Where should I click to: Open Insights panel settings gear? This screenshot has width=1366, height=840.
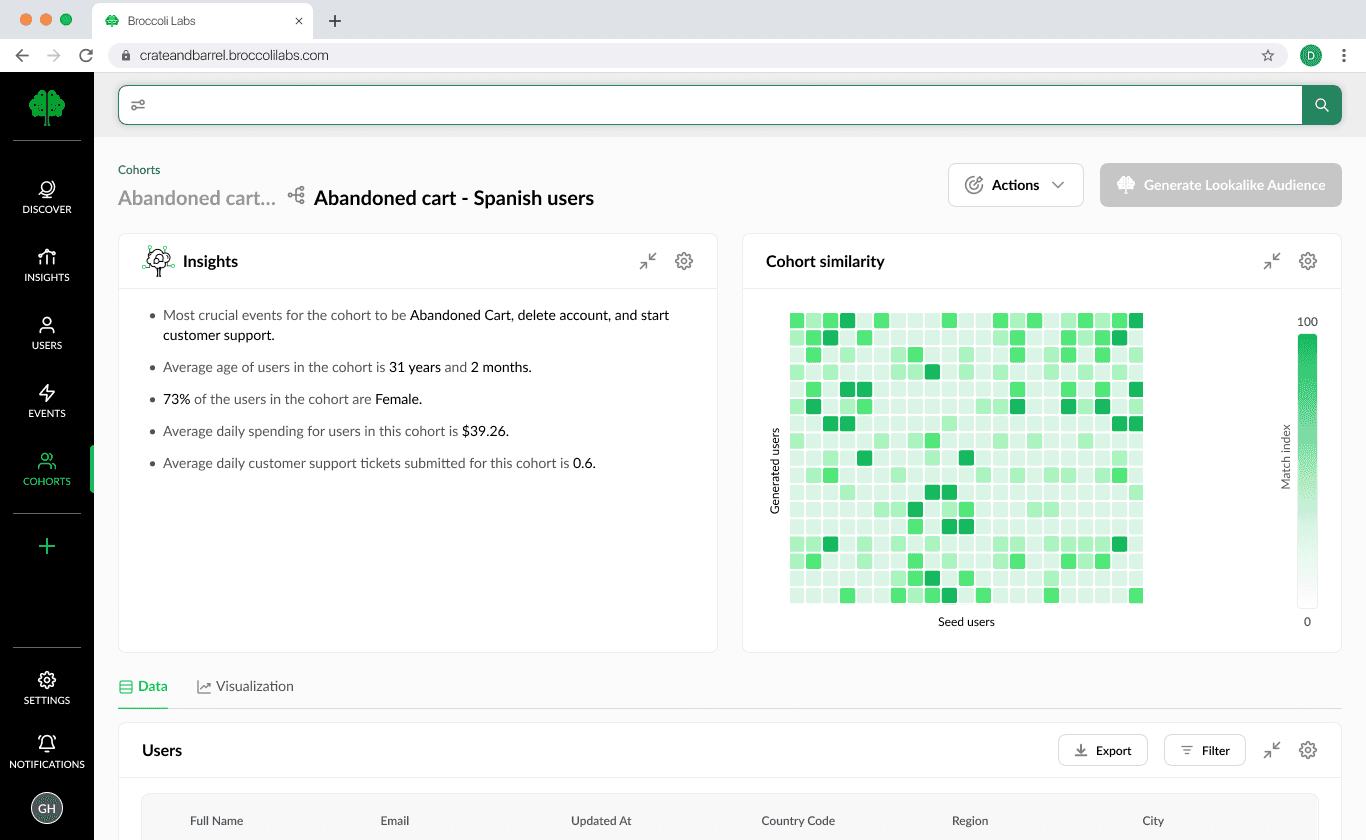[x=684, y=261]
